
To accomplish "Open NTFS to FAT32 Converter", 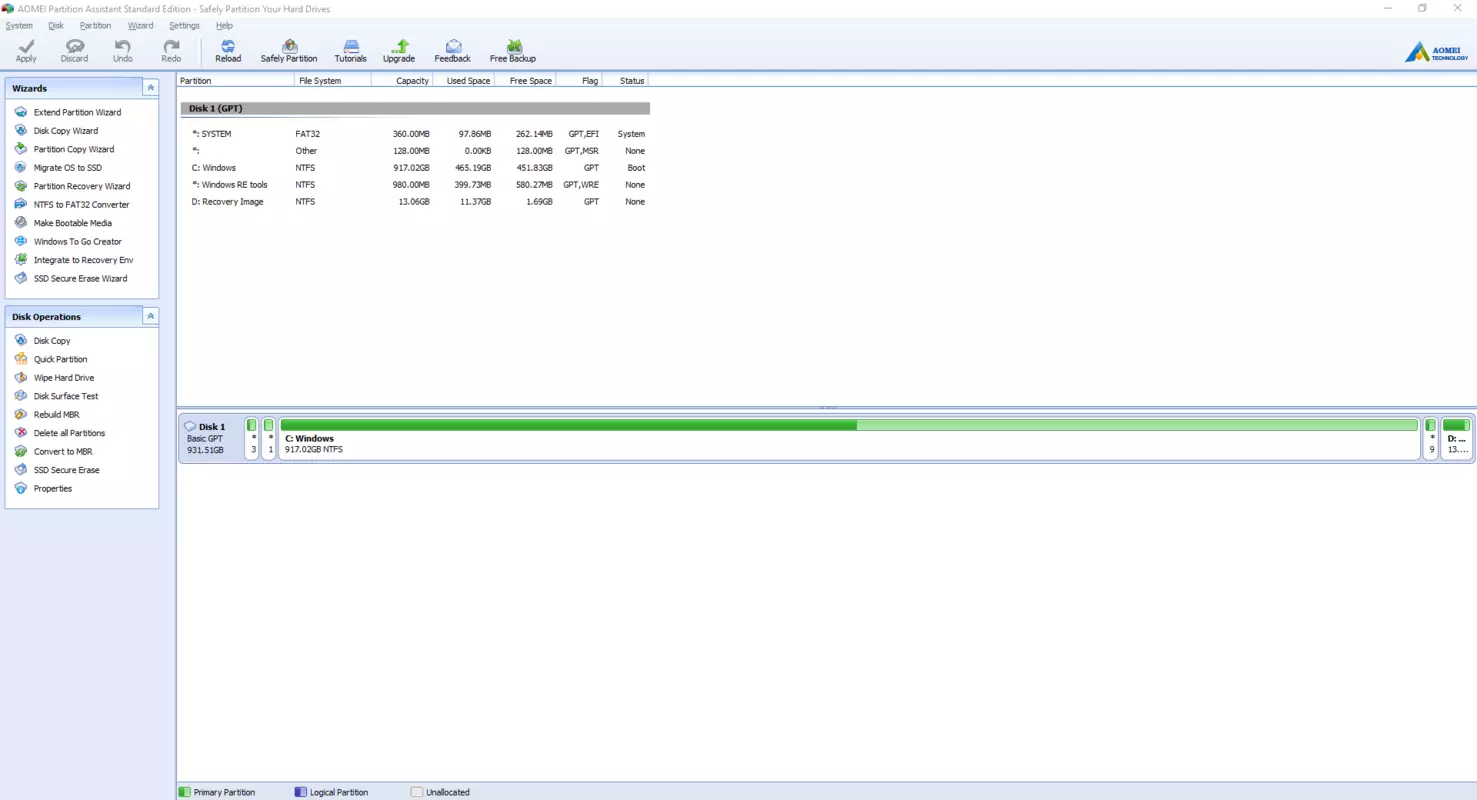I will [x=81, y=205].
